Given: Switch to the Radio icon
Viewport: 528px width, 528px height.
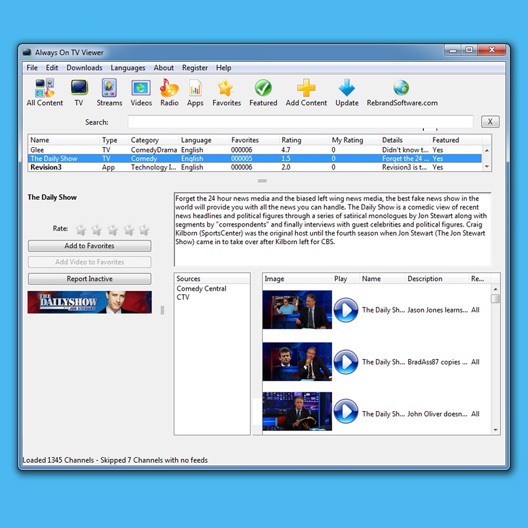Looking at the screenshot, I should [169, 88].
